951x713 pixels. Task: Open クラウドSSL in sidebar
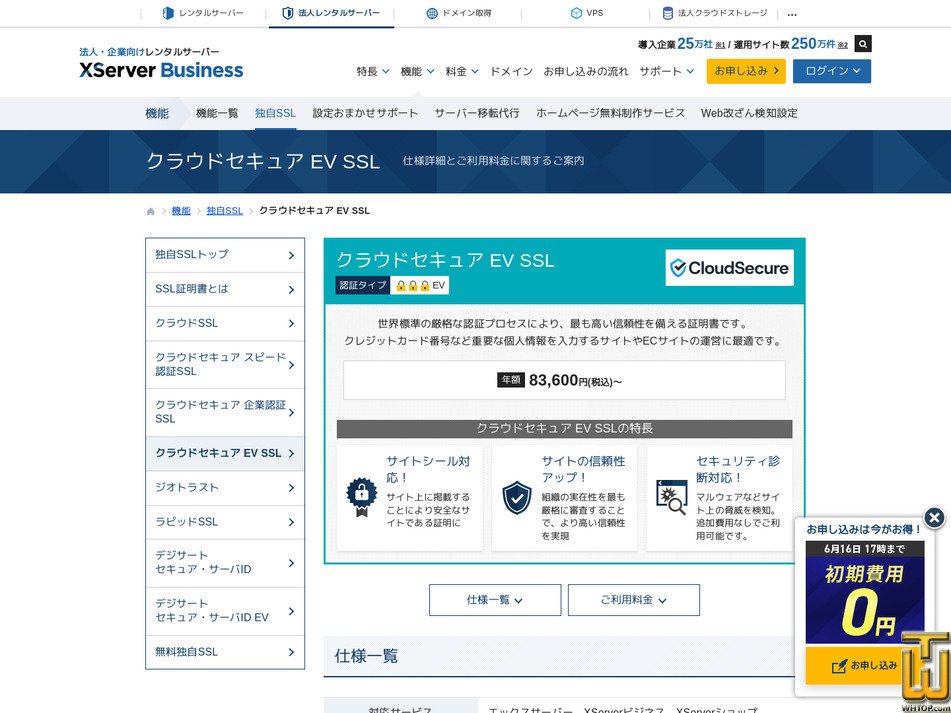[x=225, y=323]
